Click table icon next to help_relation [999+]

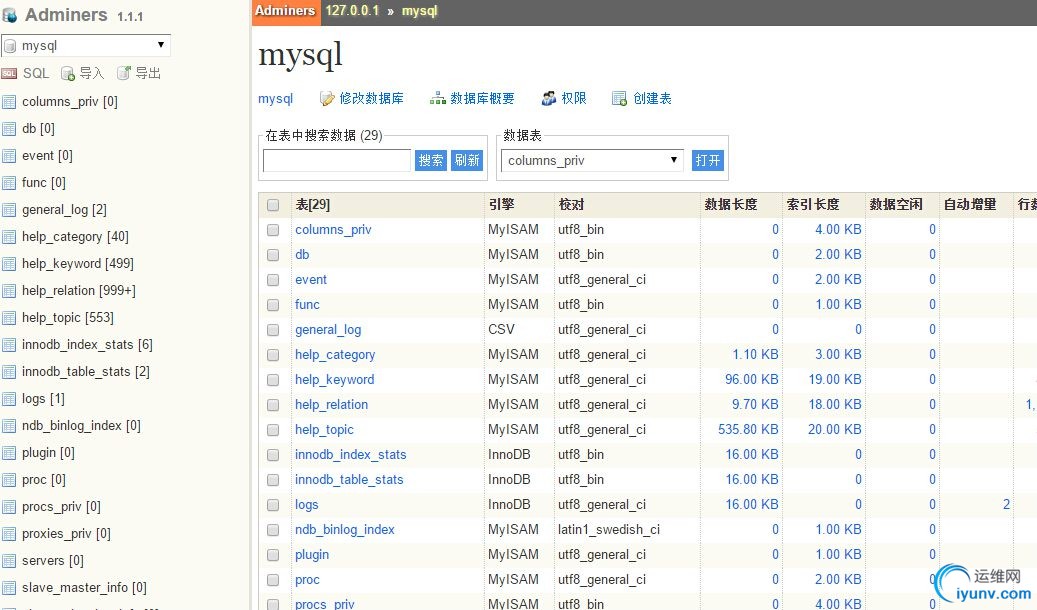[x=9, y=291]
